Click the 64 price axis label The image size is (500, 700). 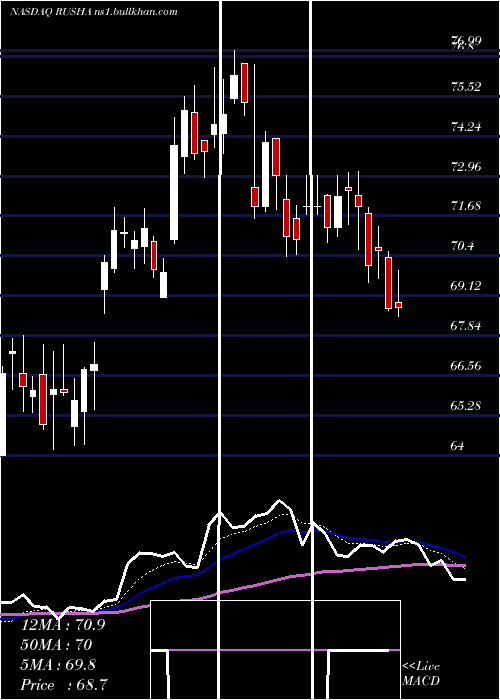click(458, 446)
